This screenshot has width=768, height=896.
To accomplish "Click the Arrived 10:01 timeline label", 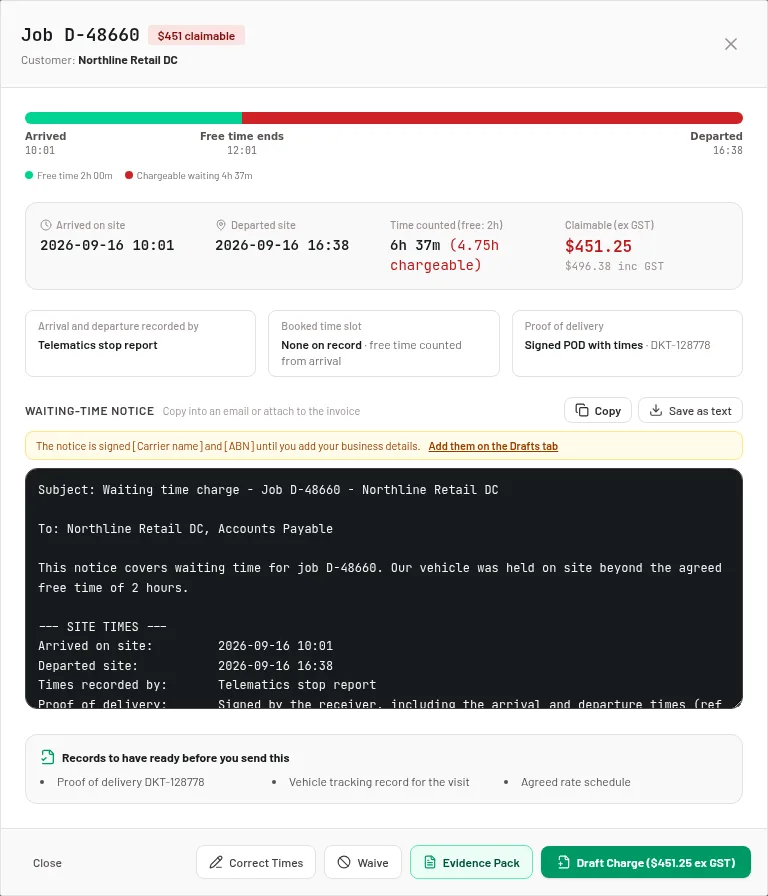I will (46, 143).
